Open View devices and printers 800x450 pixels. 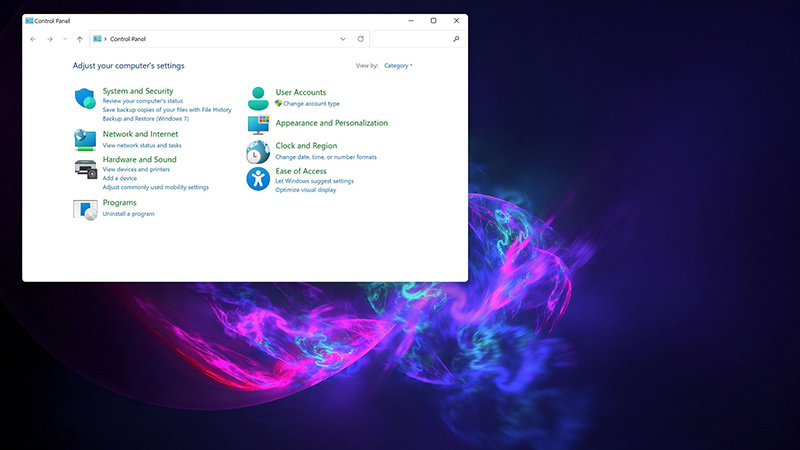tap(136, 169)
